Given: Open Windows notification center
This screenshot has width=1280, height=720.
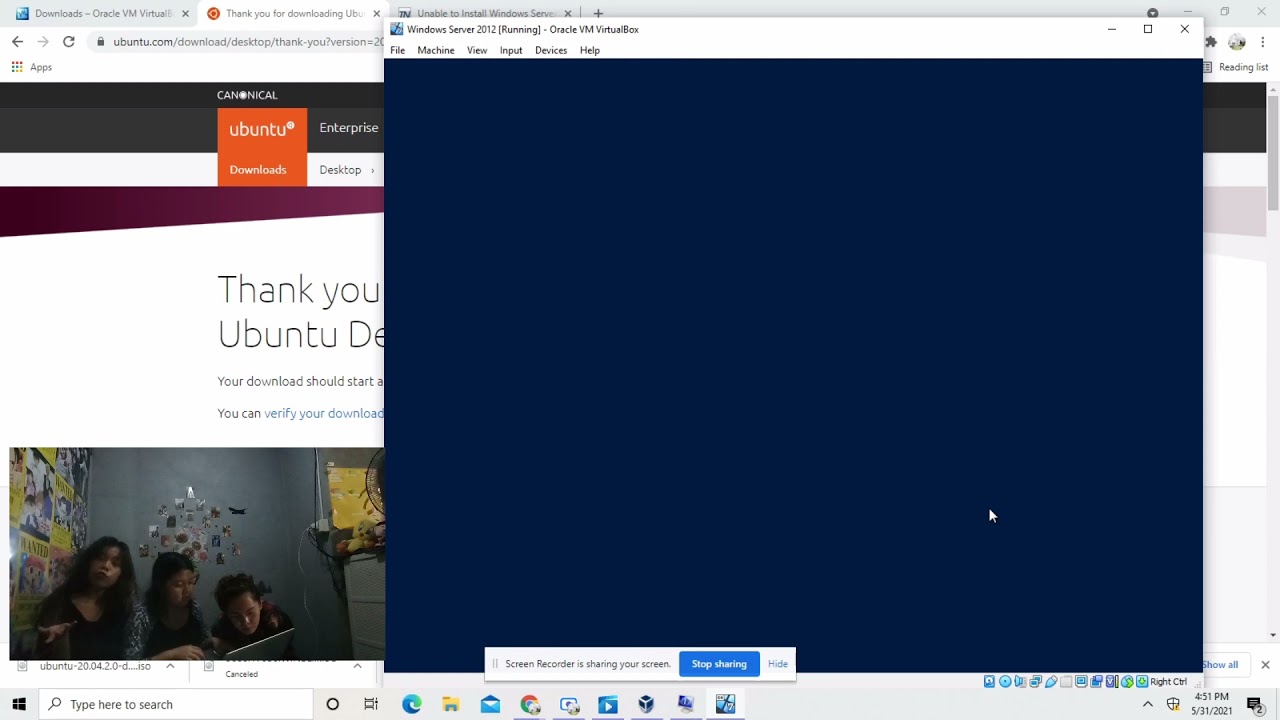Looking at the screenshot, I should coord(1255,704).
